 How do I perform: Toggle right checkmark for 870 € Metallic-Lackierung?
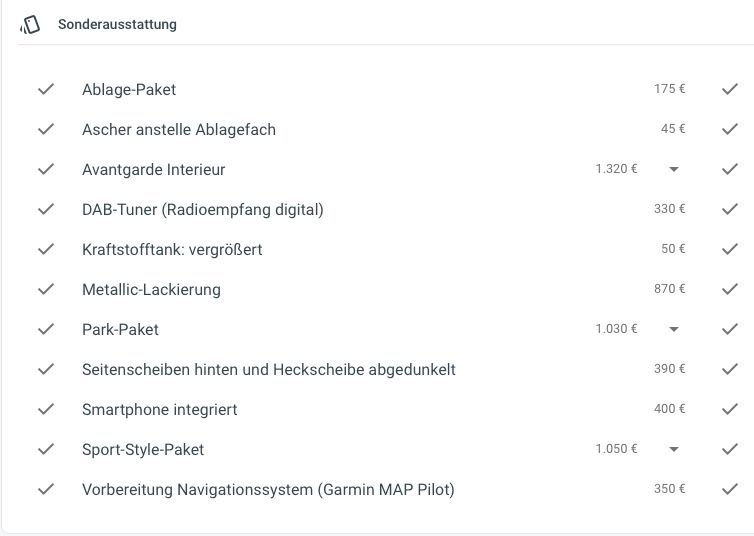point(729,289)
